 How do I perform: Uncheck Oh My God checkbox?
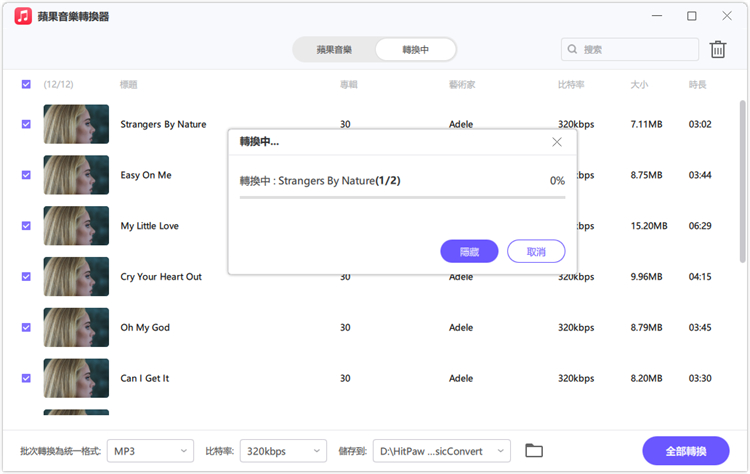(x=26, y=327)
